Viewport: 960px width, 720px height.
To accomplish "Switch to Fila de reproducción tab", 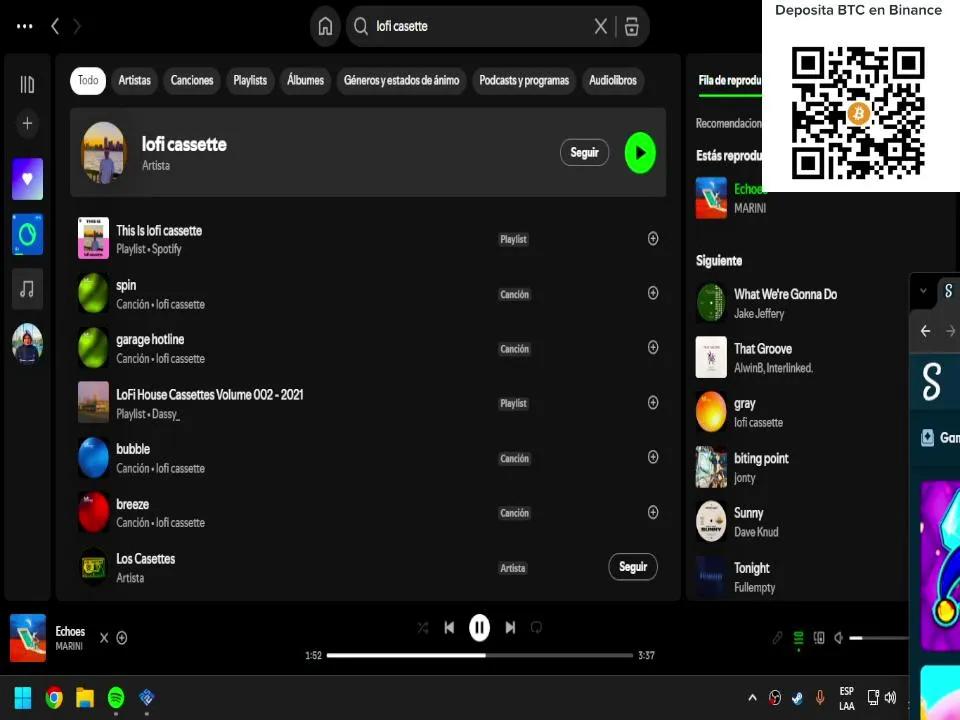I will tap(730, 80).
